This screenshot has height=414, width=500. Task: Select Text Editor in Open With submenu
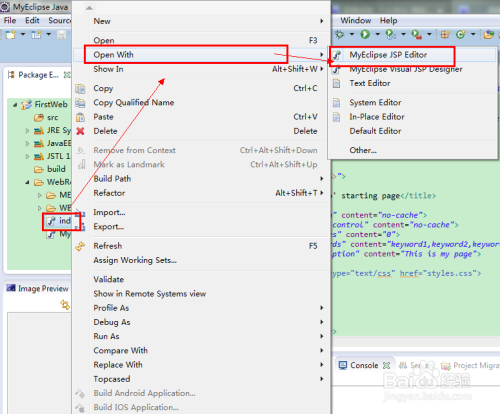click(370, 83)
